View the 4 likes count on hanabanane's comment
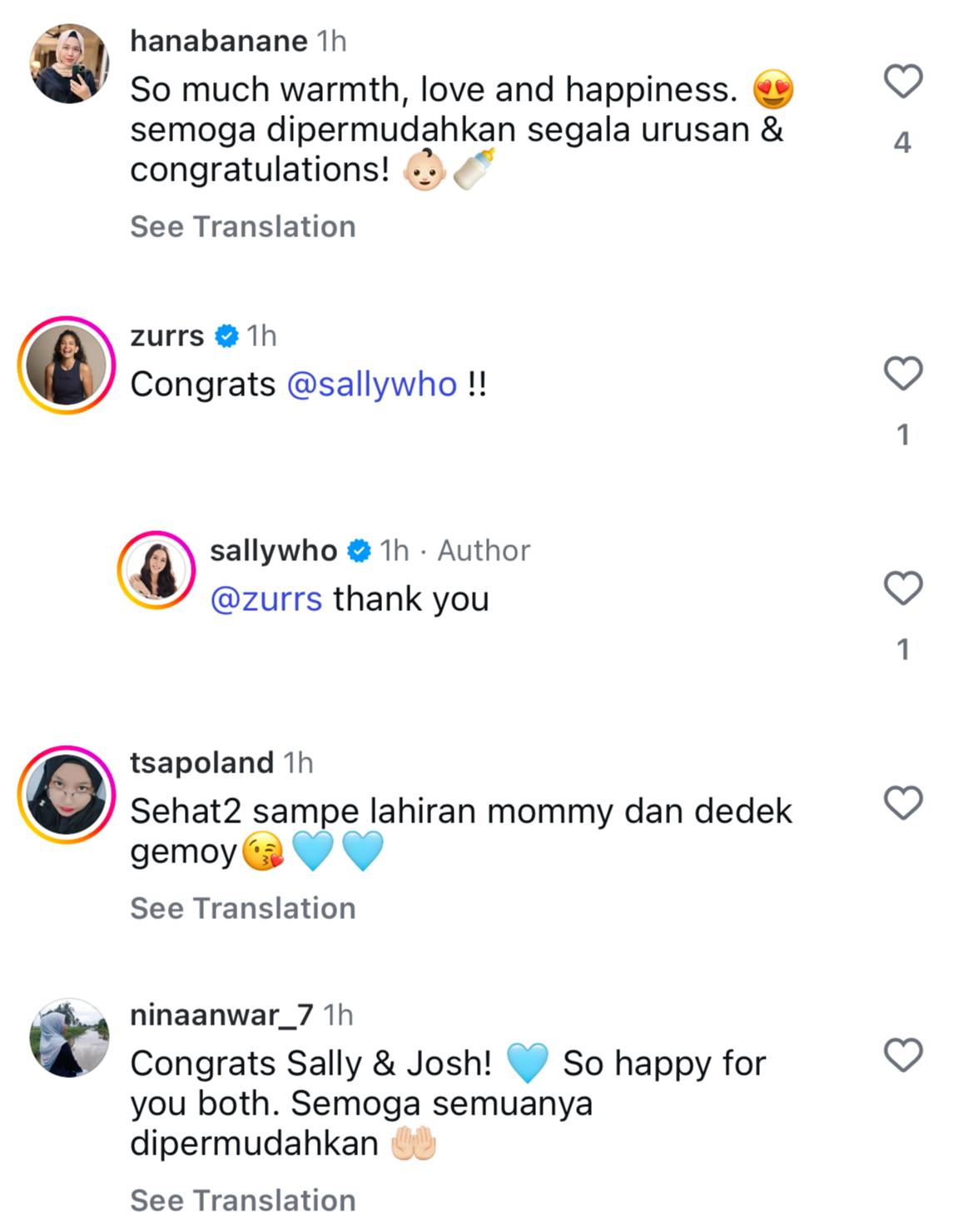Image resolution: width=973 pixels, height=1232 pixels. coord(902,143)
